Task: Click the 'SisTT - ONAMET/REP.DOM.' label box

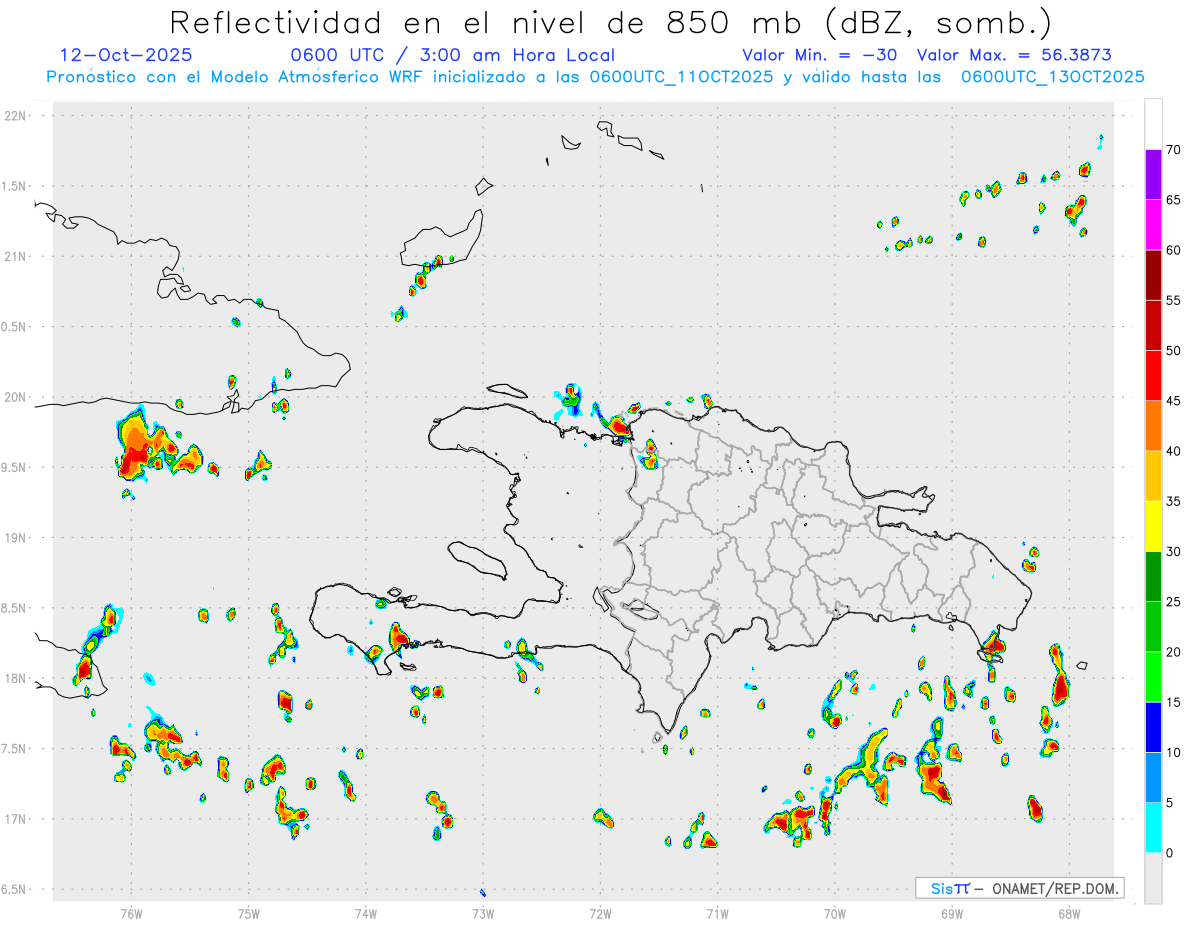Action: [x=1019, y=888]
